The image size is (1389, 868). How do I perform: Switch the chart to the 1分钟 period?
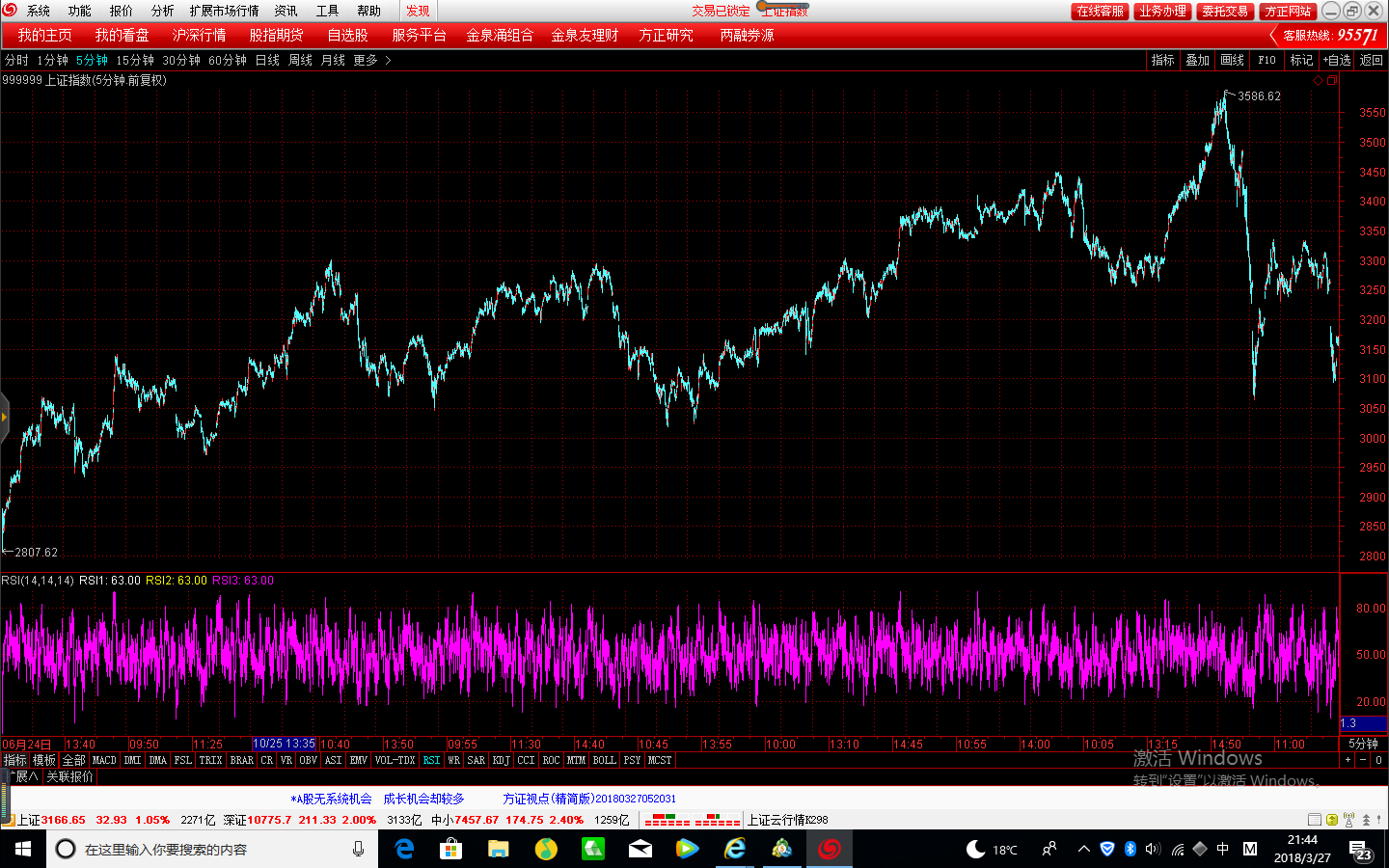[53, 60]
